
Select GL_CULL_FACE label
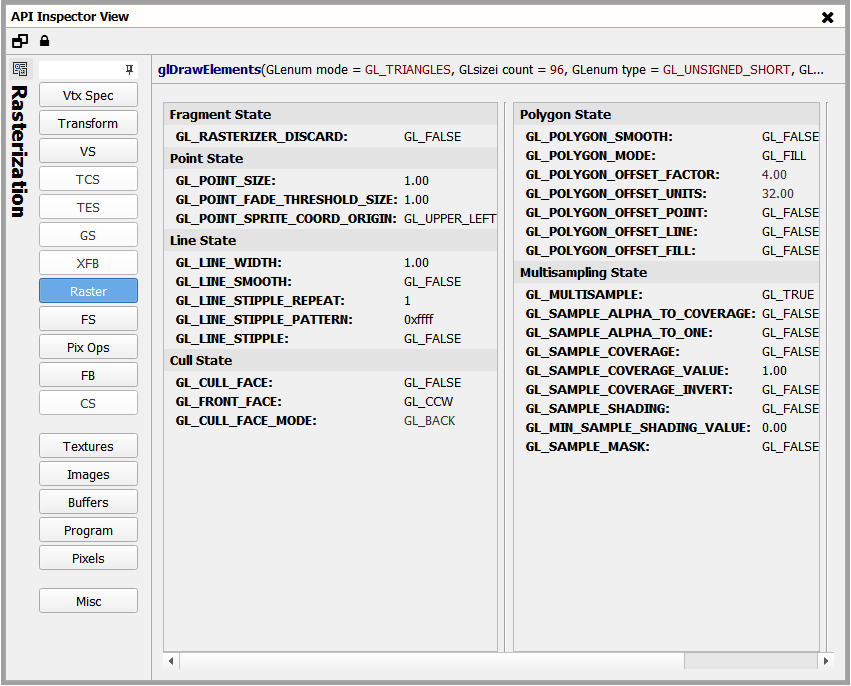pyautogui.click(x=224, y=383)
